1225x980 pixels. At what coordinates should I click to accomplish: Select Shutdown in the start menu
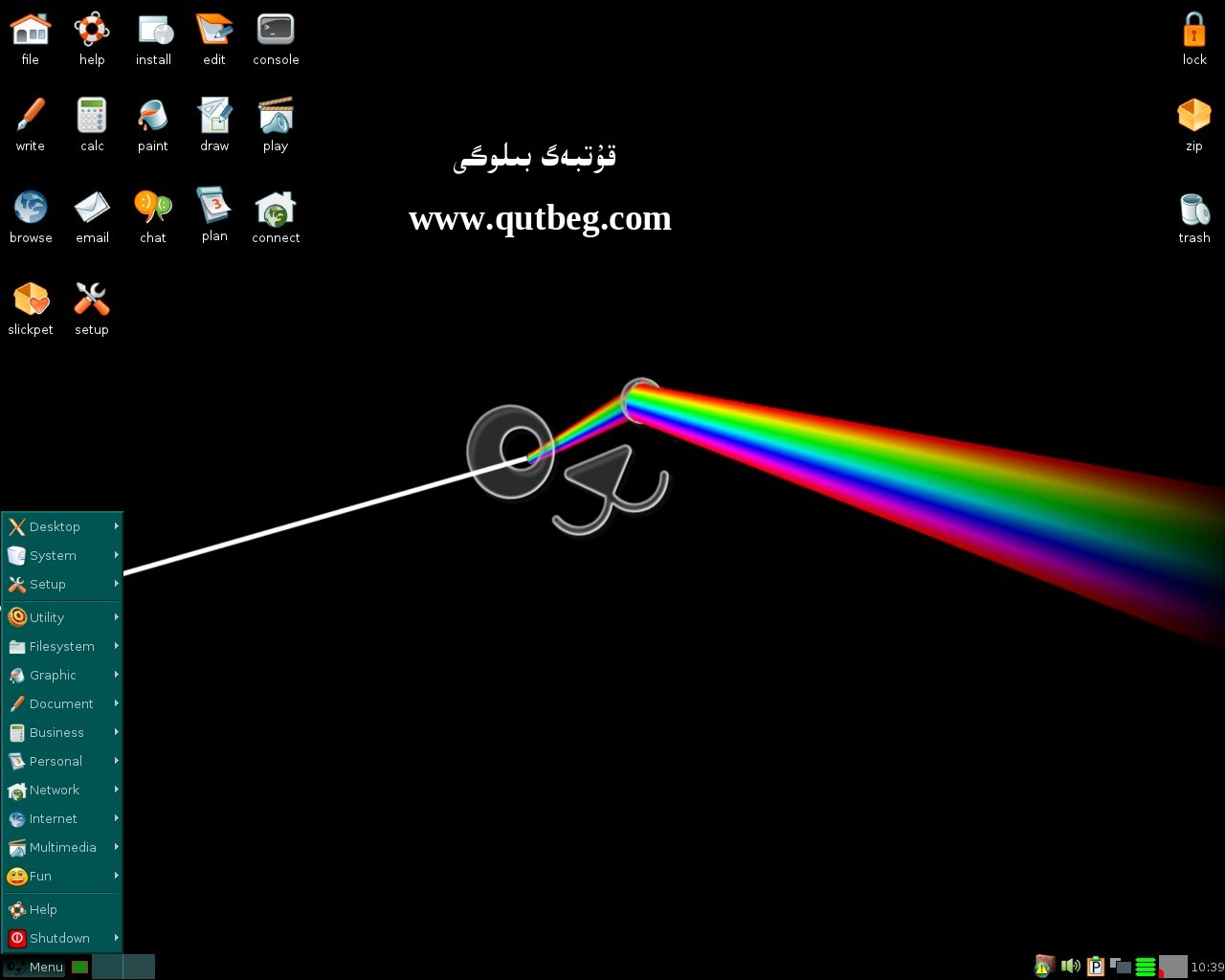click(x=62, y=938)
